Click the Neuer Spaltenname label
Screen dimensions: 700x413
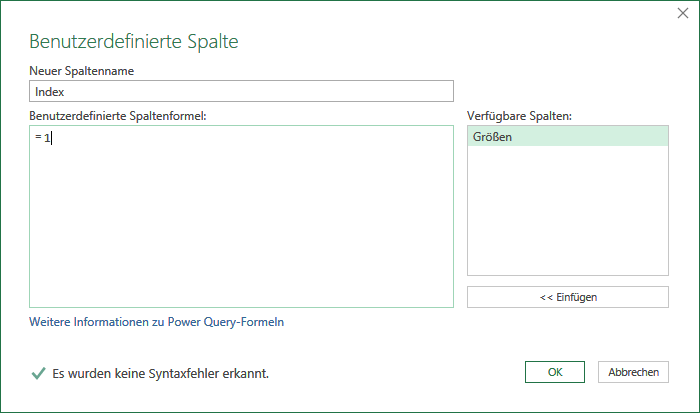tap(81, 71)
